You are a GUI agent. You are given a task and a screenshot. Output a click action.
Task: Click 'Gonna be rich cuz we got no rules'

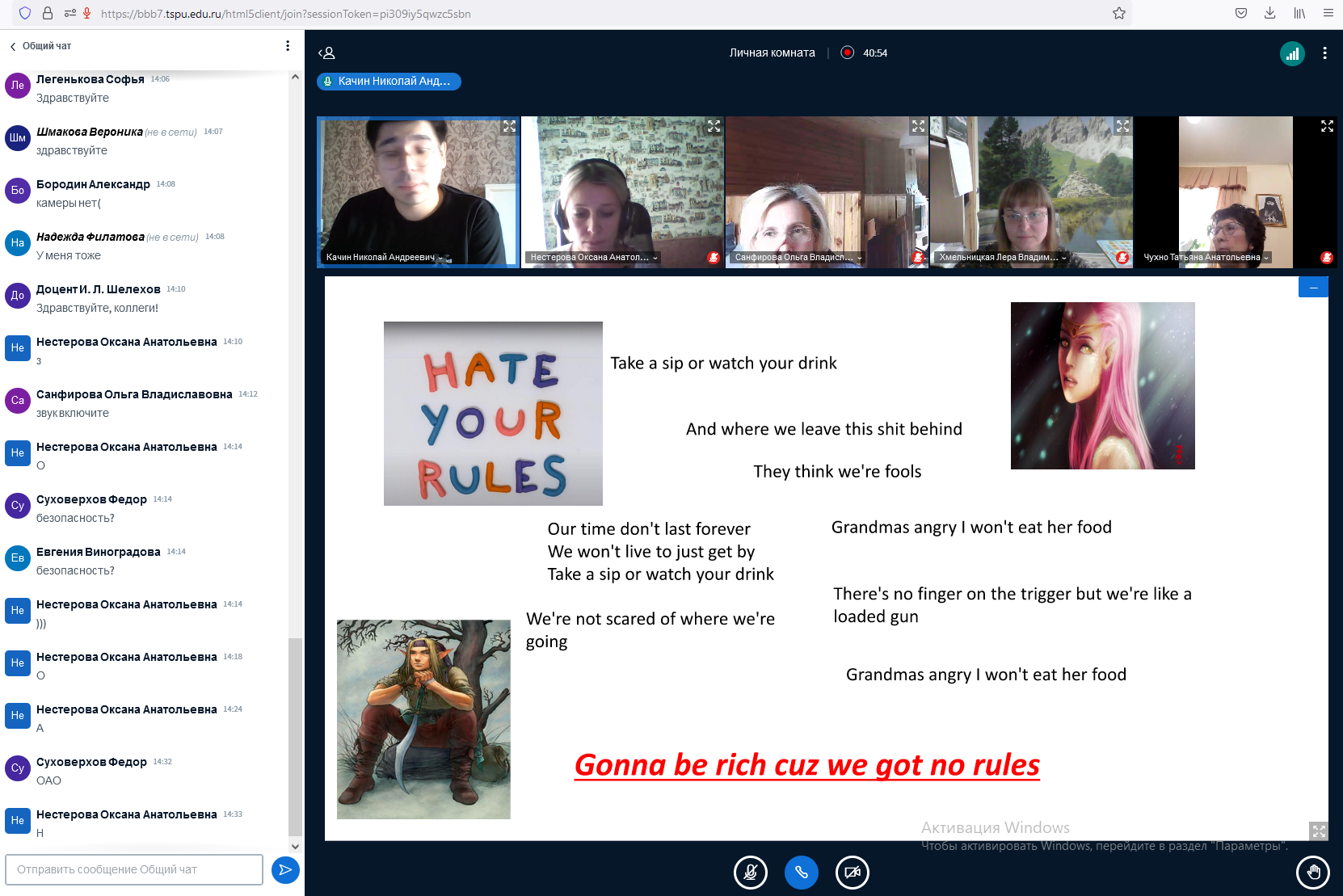click(807, 764)
